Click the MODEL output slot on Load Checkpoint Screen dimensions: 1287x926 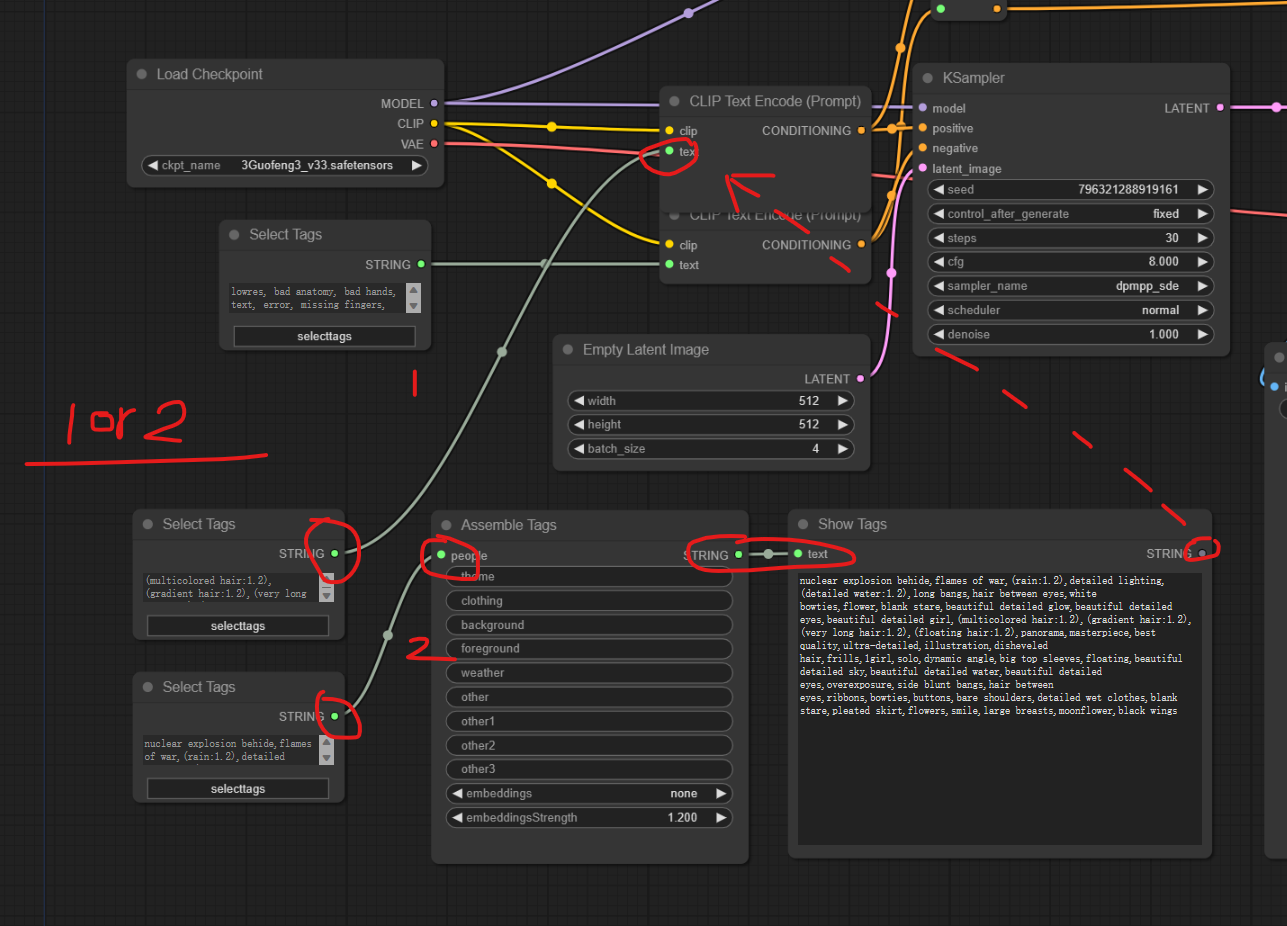[433, 104]
